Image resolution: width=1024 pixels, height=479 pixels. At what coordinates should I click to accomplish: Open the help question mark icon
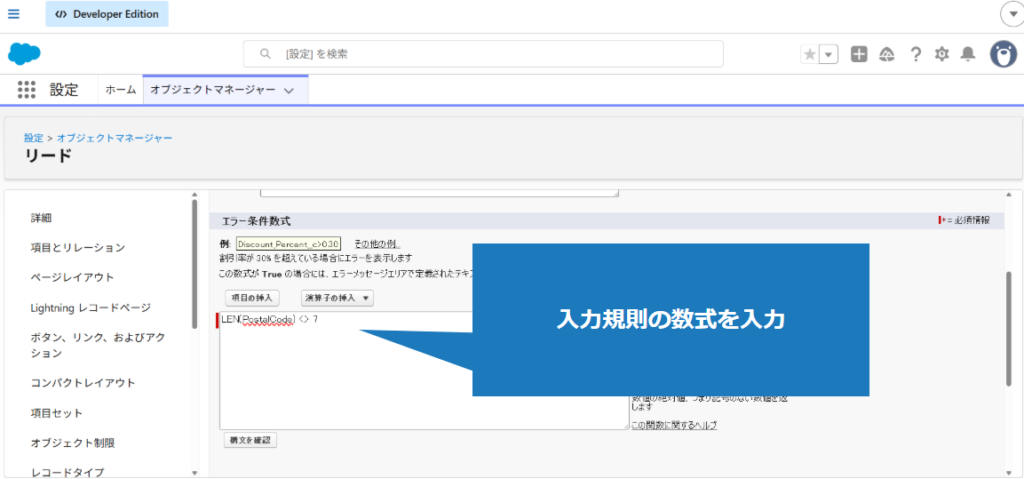(914, 55)
